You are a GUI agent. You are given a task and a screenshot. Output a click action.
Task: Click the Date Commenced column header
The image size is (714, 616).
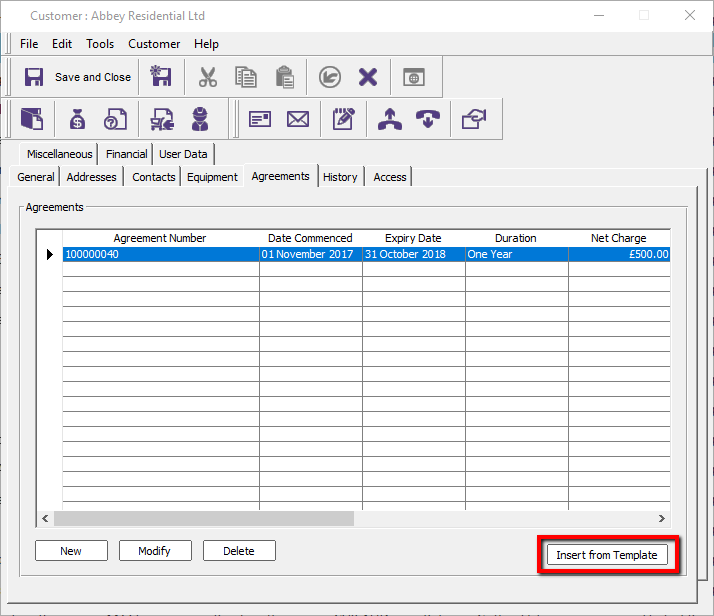(x=311, y=238)
